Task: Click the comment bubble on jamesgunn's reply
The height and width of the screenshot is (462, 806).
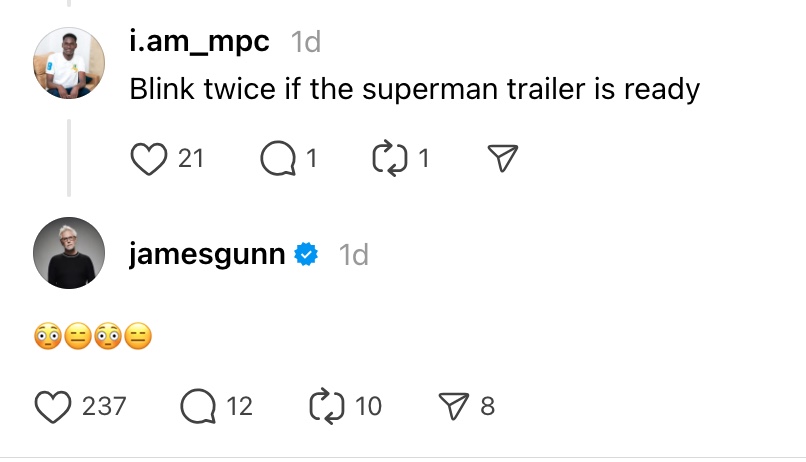Action: pyautogui.click(x=198, y=406)
